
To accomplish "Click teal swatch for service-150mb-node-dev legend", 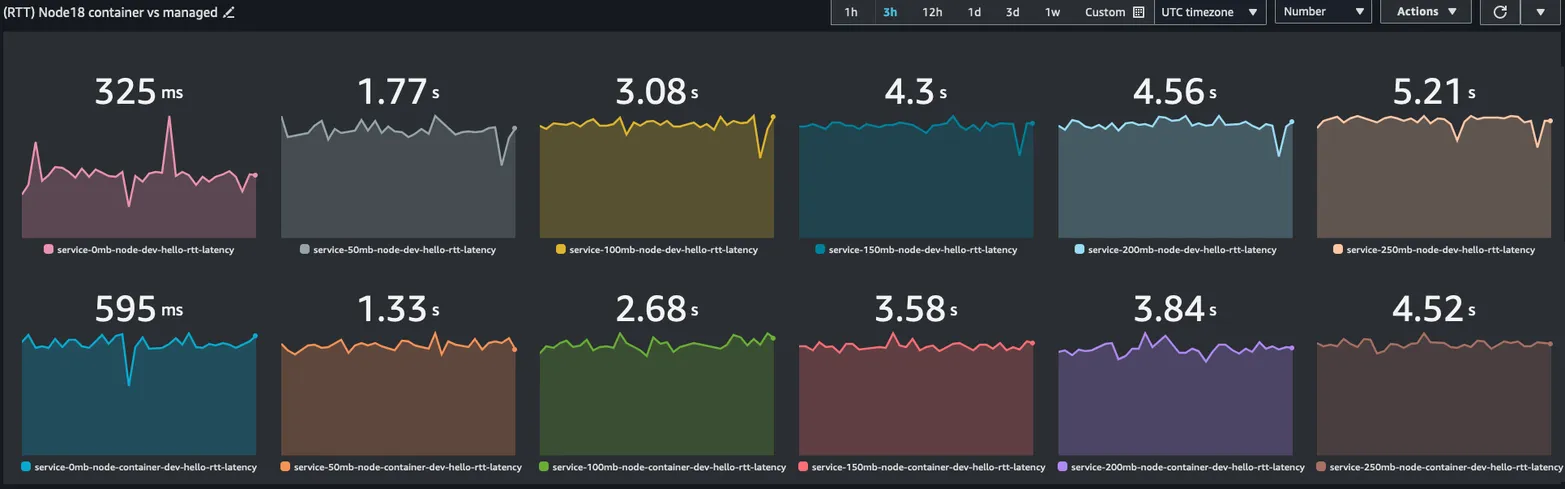I will tap(821, 249).
